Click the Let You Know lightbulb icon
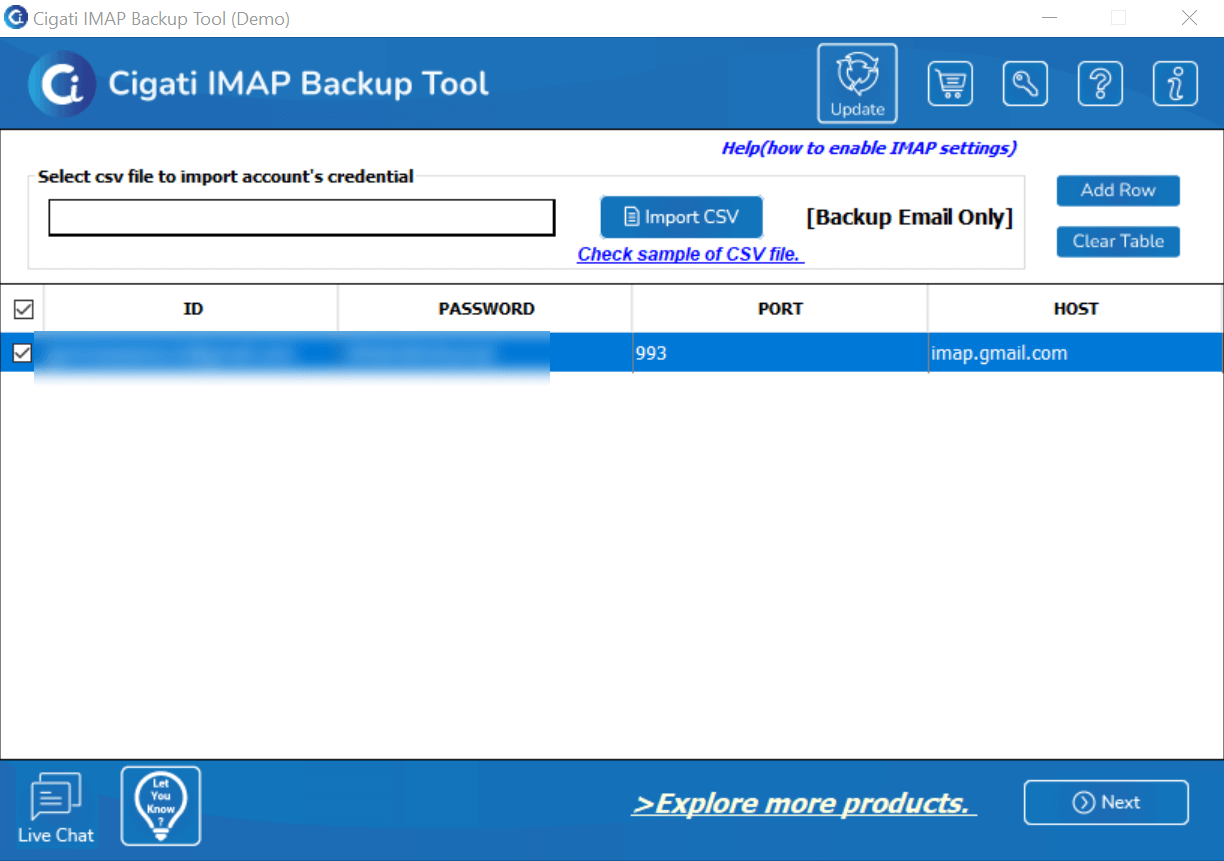The image size is (1224, 861). tap(161, 806)
